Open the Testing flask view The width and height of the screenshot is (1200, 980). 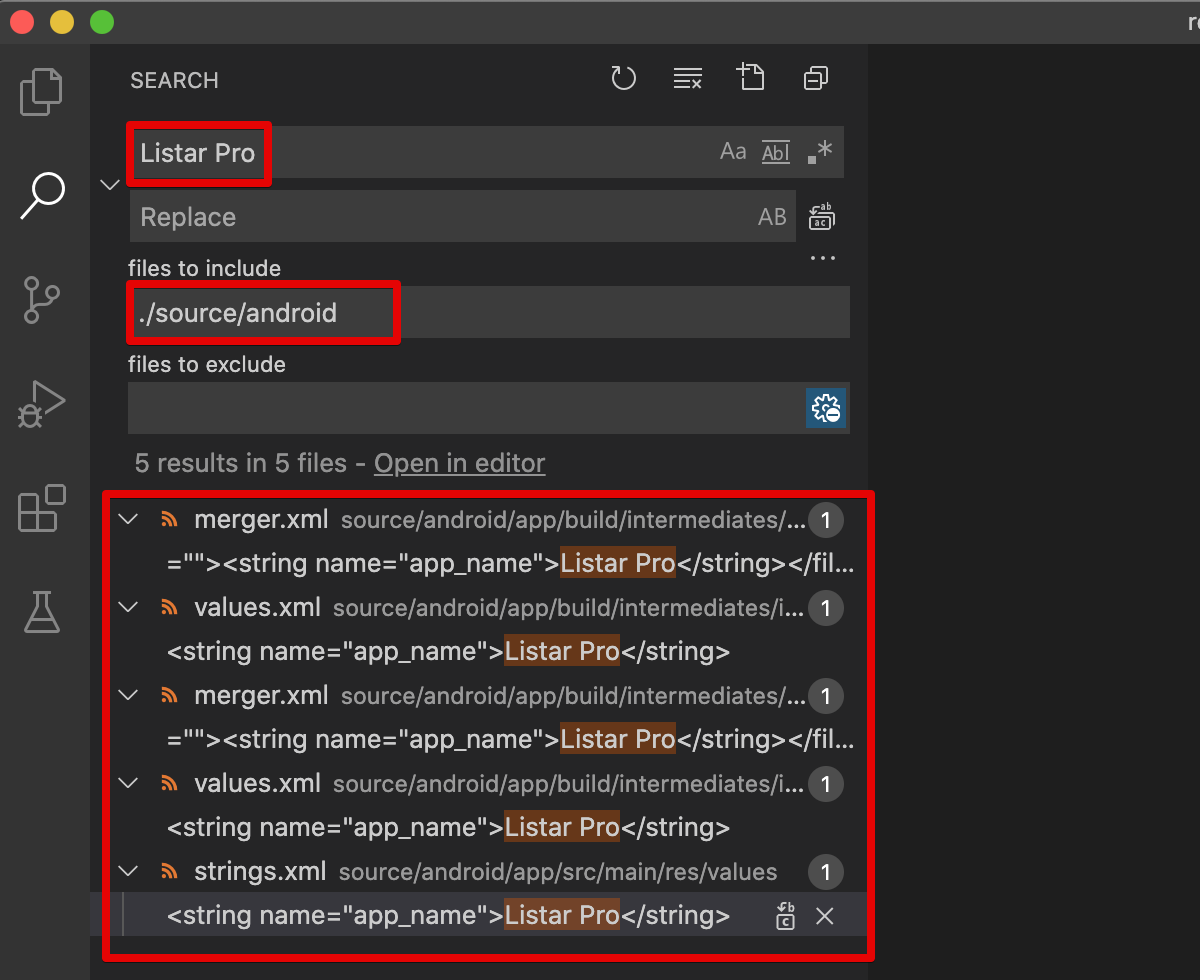[42, 612]
